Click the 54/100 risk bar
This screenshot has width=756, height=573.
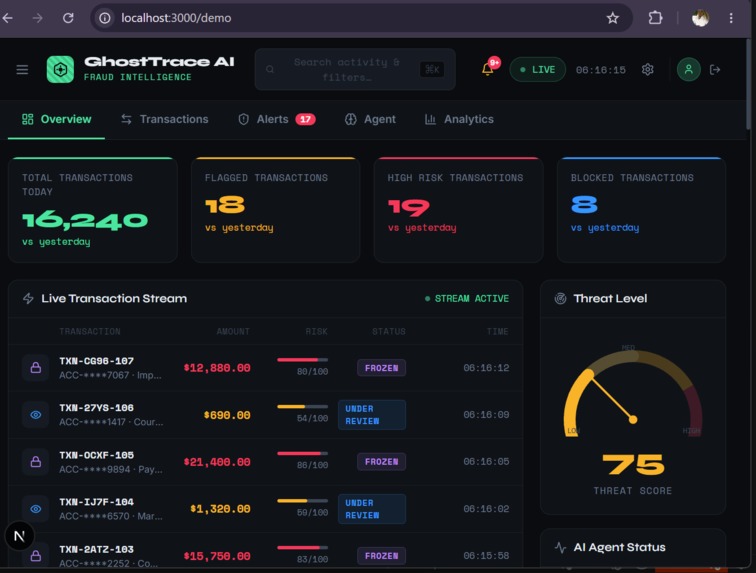[303, 407]
